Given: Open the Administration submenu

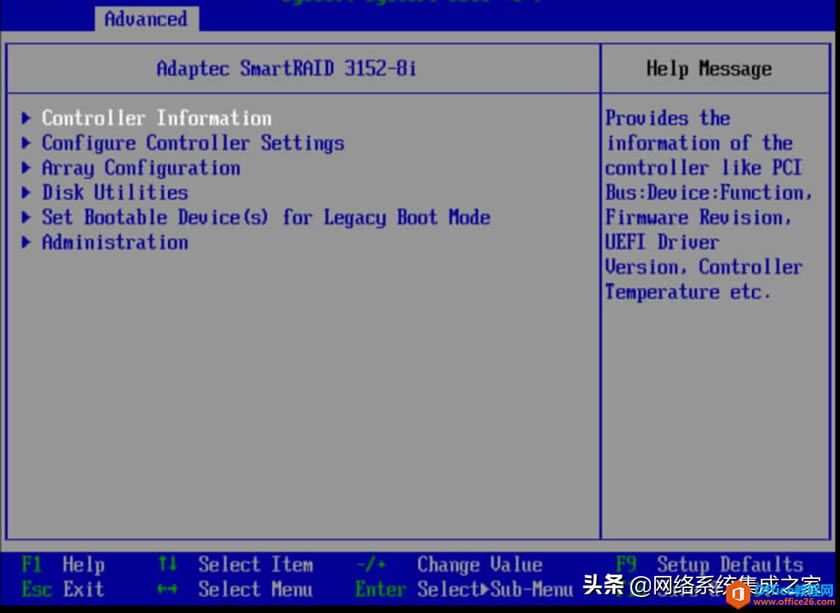Looking at the screenshot, I should [x=115, y=242].
